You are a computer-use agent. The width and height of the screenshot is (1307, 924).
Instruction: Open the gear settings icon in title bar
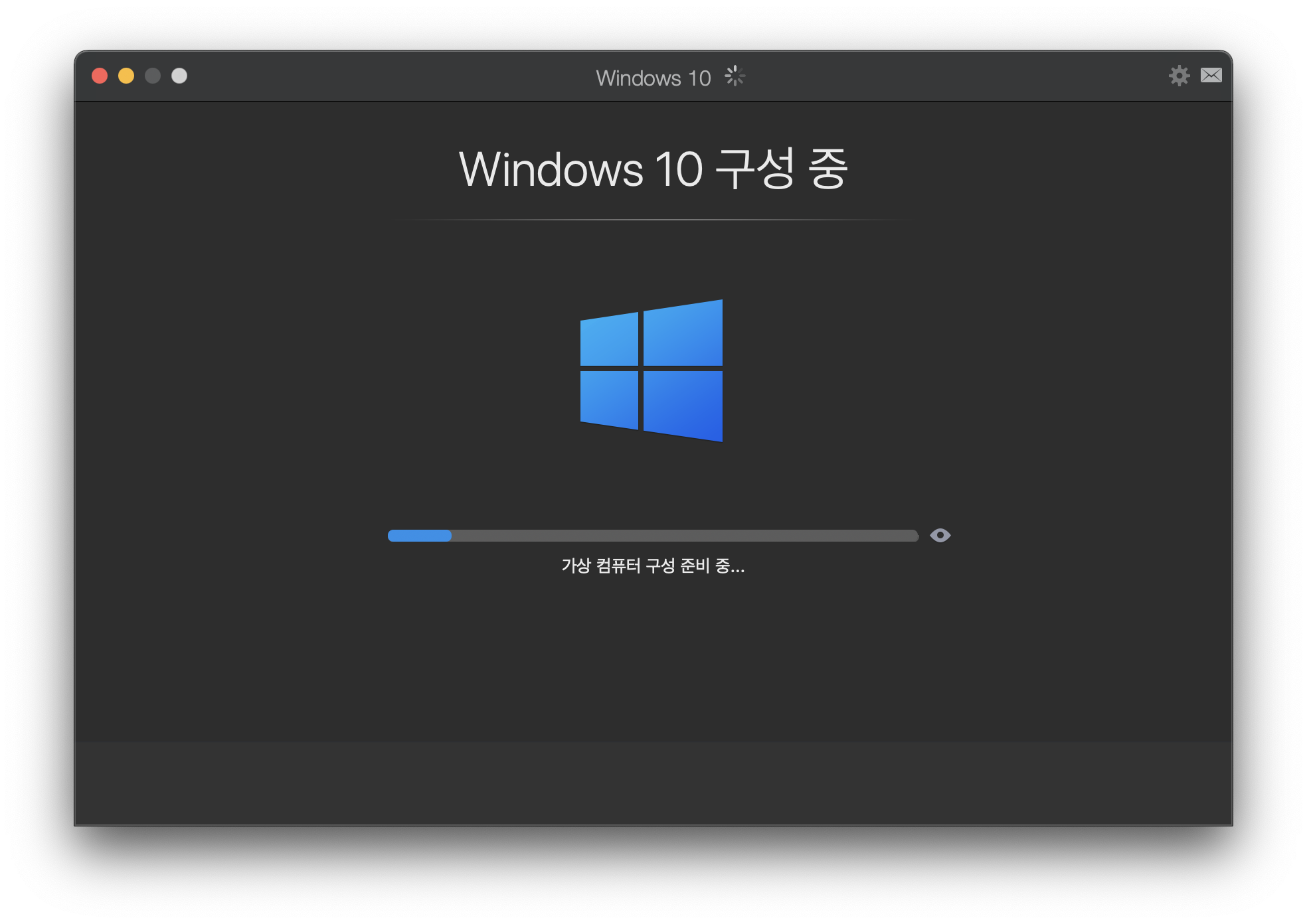coord(1179,76)
